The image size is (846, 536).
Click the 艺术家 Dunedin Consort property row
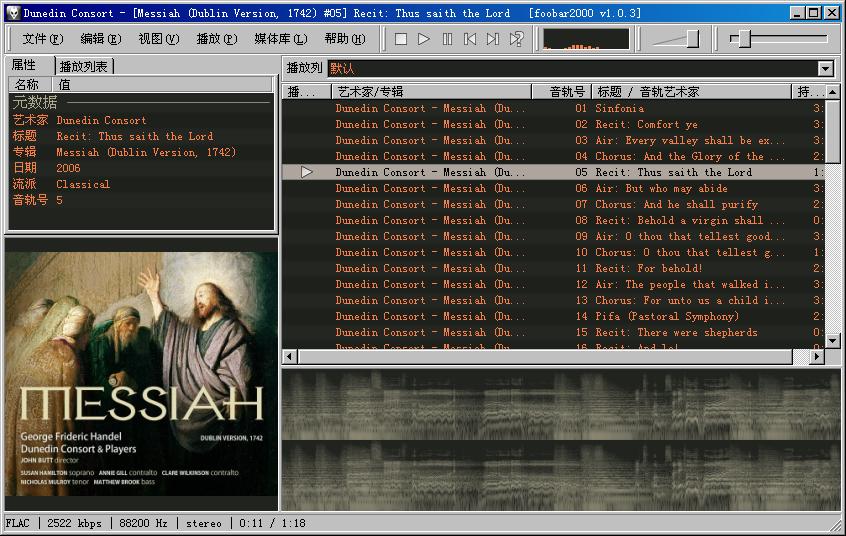141,120
